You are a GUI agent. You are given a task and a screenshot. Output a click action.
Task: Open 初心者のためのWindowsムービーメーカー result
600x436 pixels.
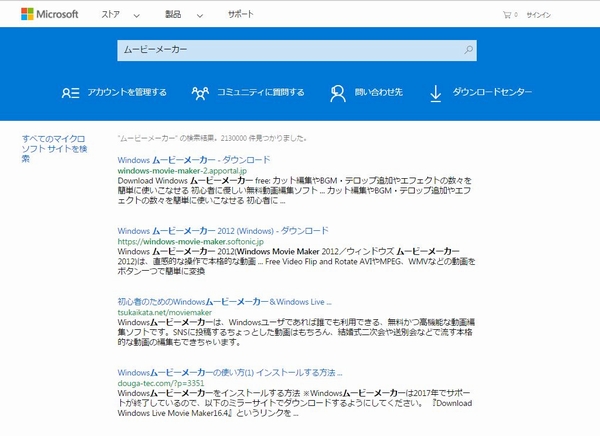224,302
